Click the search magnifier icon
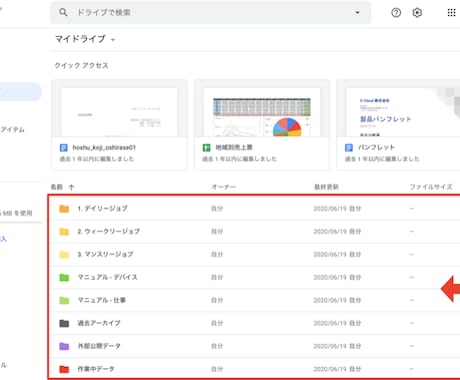 (63, 13)
